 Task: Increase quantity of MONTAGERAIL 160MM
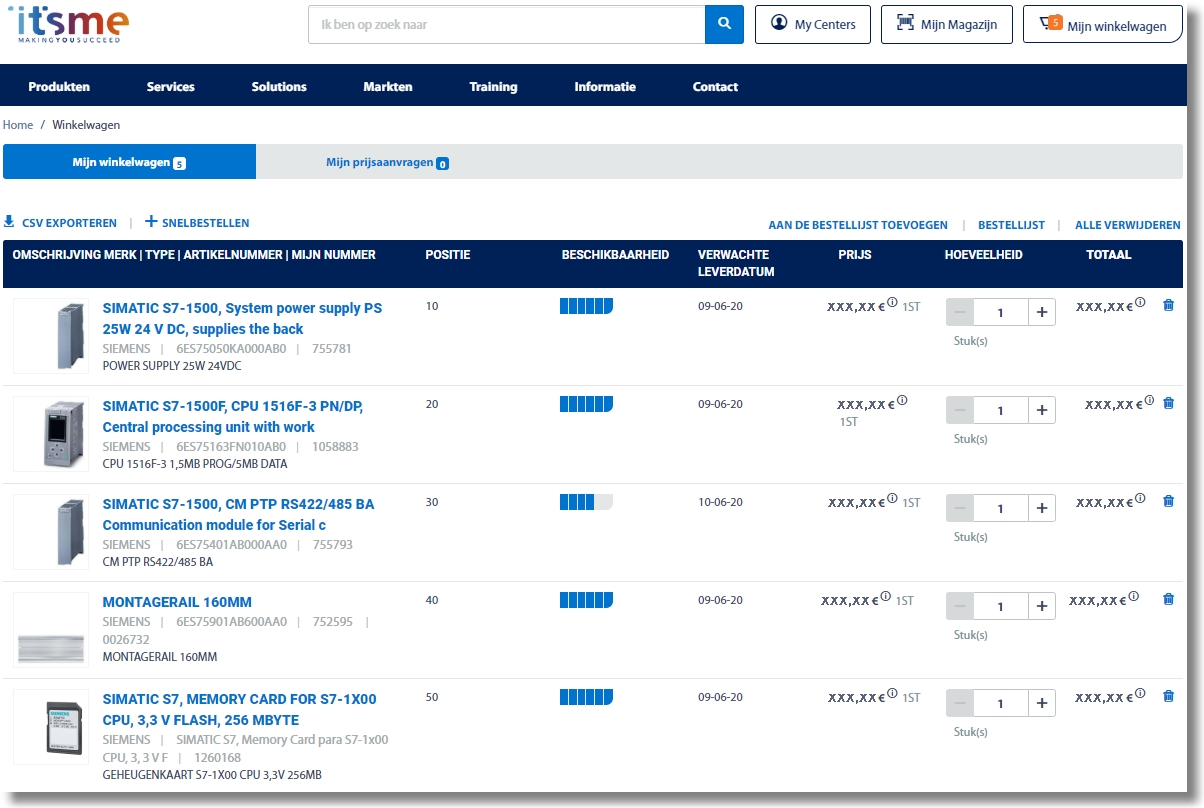[x=1041, y=606]
